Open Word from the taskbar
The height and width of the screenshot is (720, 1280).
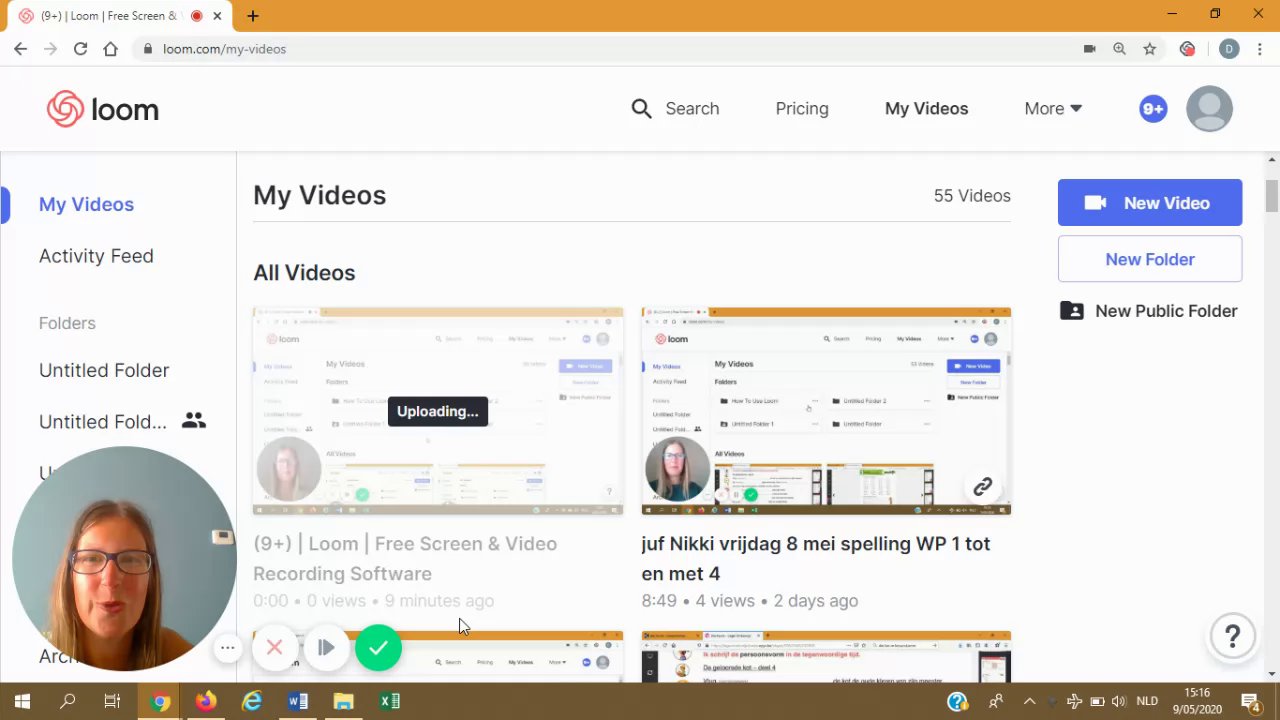297,701
